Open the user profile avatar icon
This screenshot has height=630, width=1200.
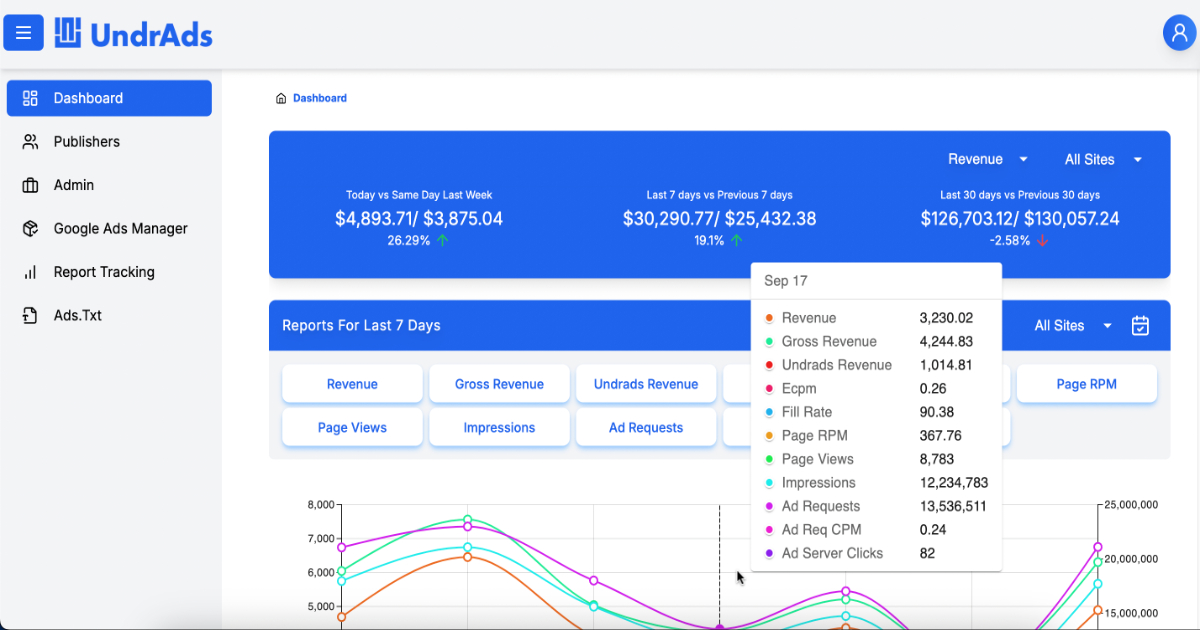tap(1180, 33)
